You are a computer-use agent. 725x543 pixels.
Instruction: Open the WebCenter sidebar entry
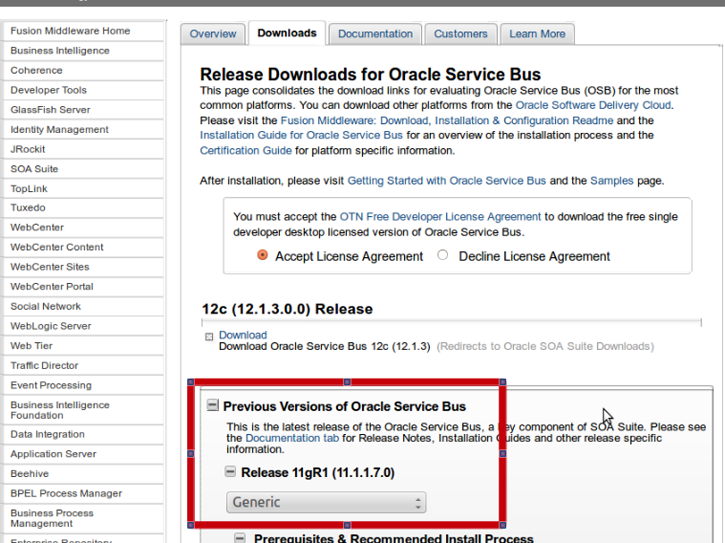(83, 228)
